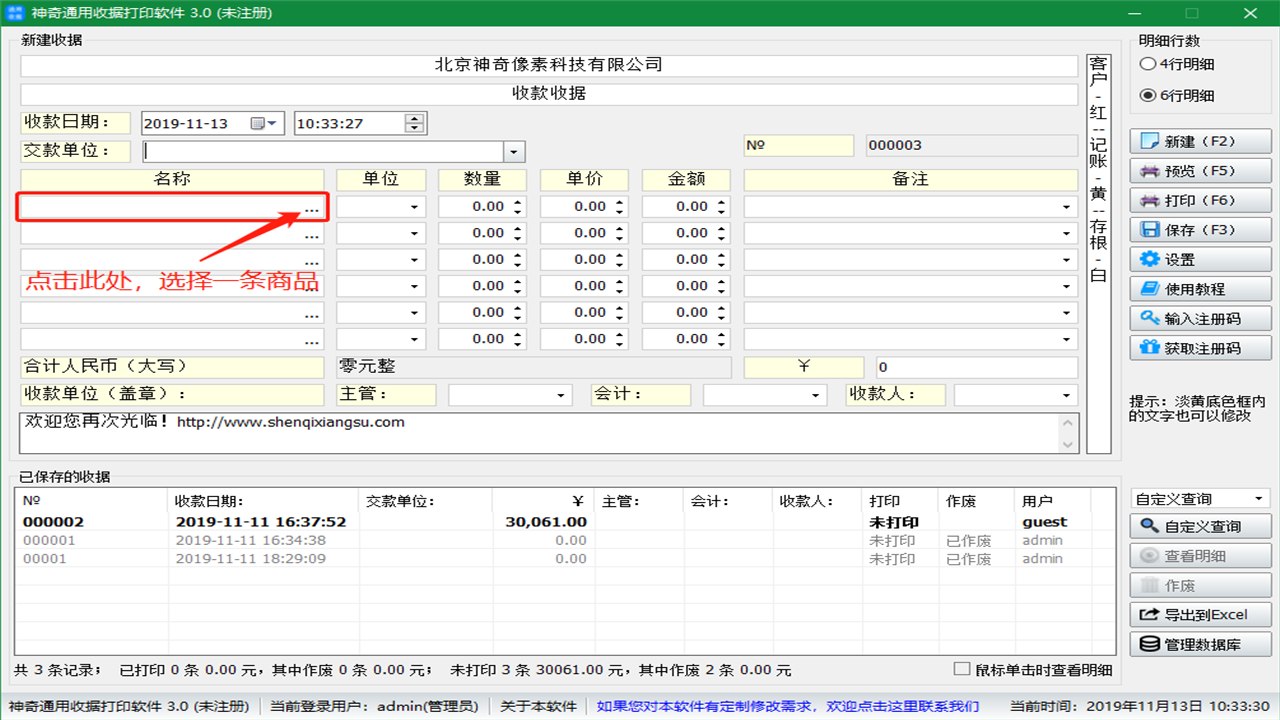
Task: Click 获取注册码 to get registration code
Action: (x=1199, y=348)
